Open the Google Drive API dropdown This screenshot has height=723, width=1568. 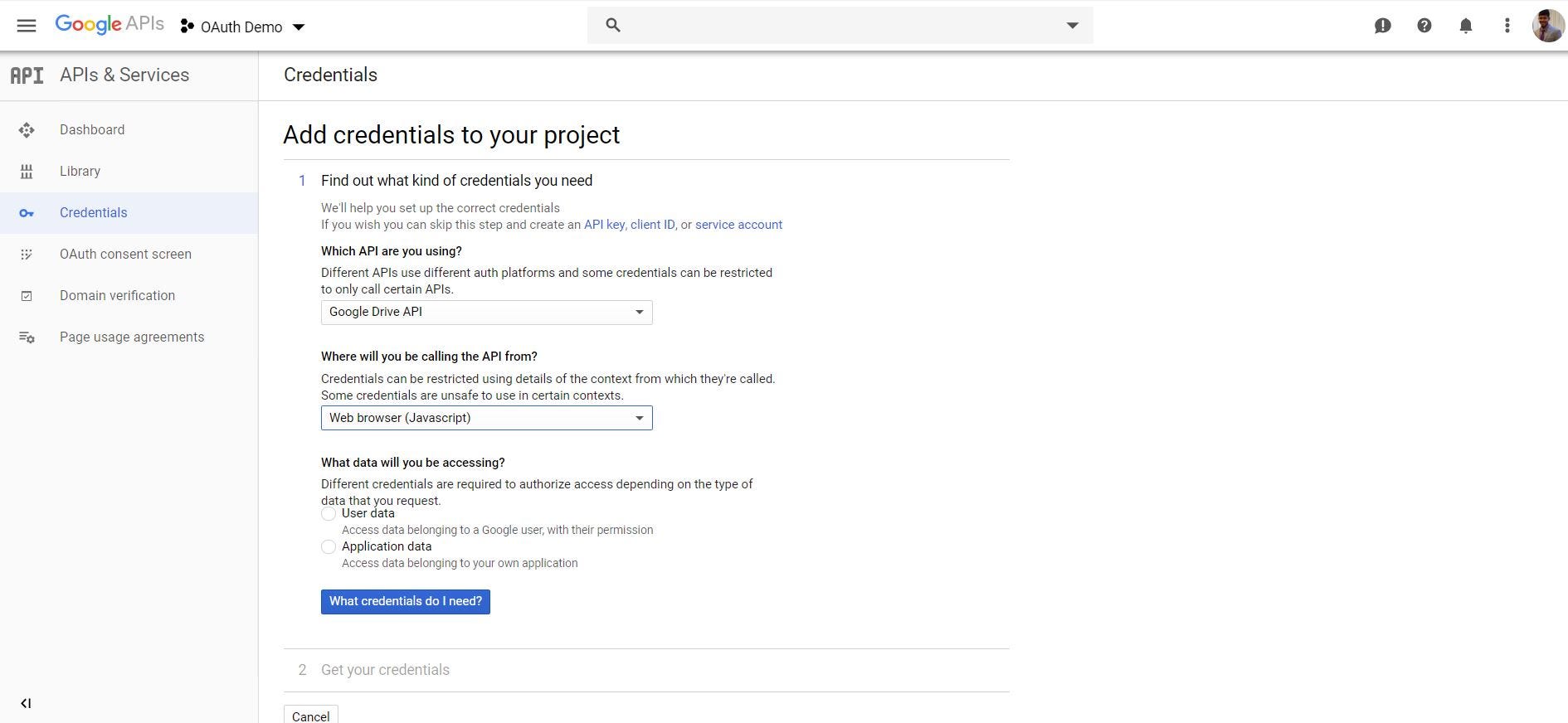tap(487, 313)
